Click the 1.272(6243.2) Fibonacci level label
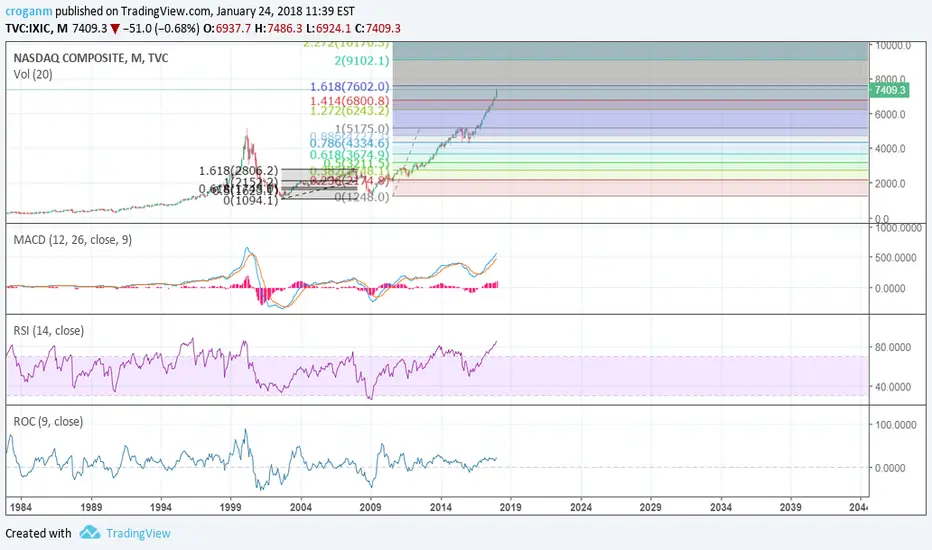 [x=350, y=111]
